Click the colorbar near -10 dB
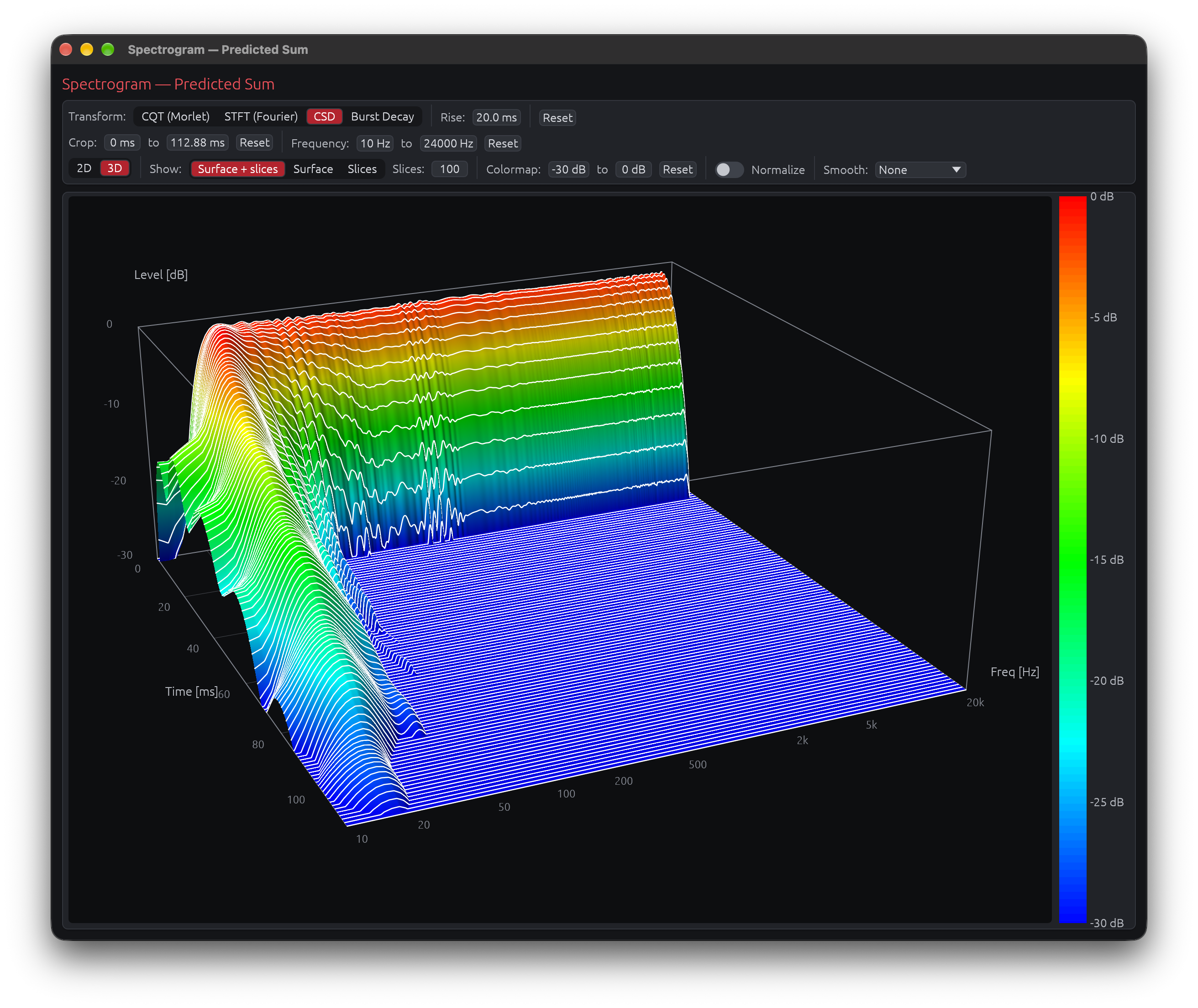 coord(1072,439)
